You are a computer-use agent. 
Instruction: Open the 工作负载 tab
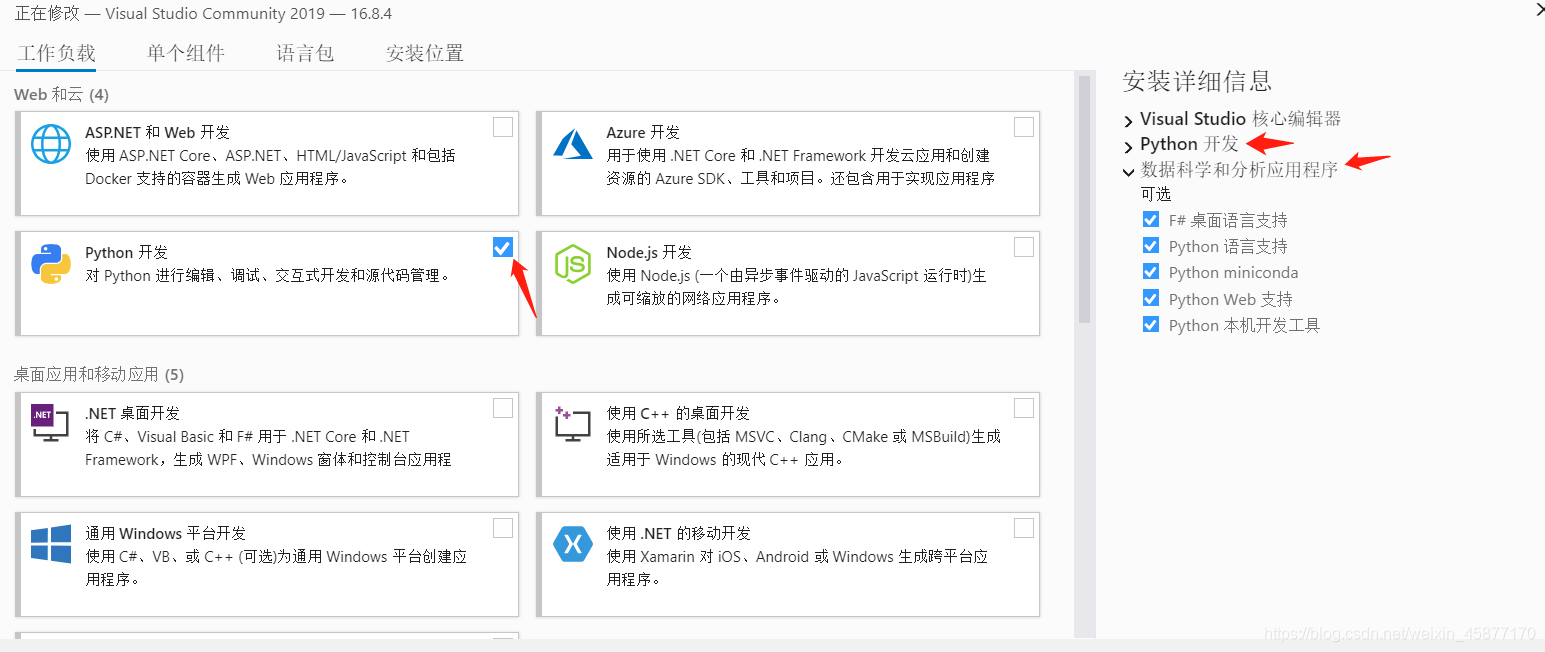point(56,53)
